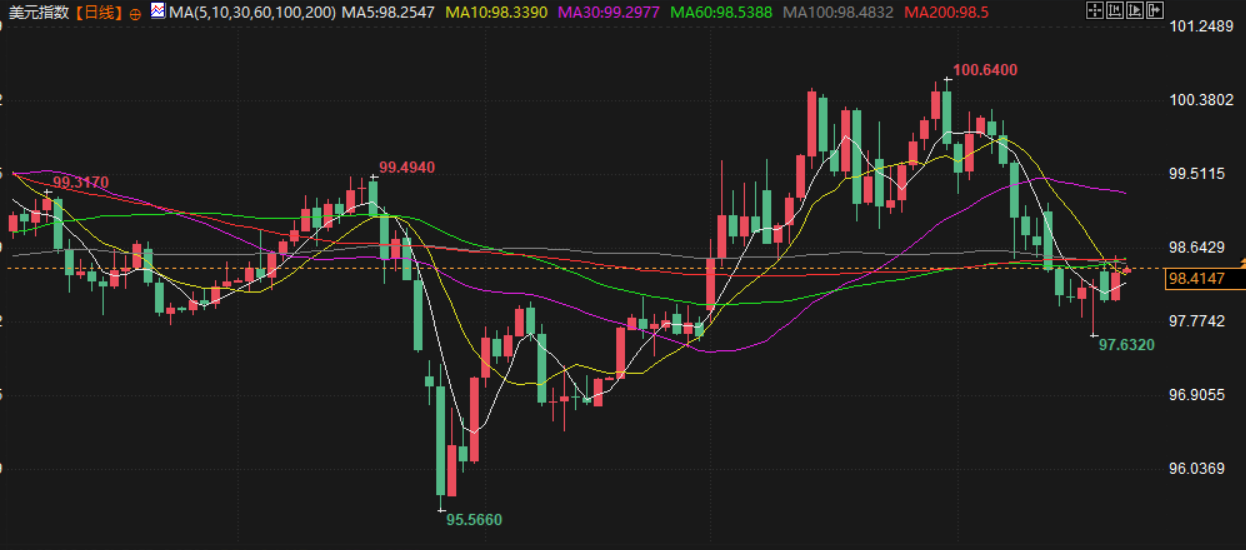Click the 100.6400 high price label
This screenshot has width=1246, height=550.
point(985,70)
